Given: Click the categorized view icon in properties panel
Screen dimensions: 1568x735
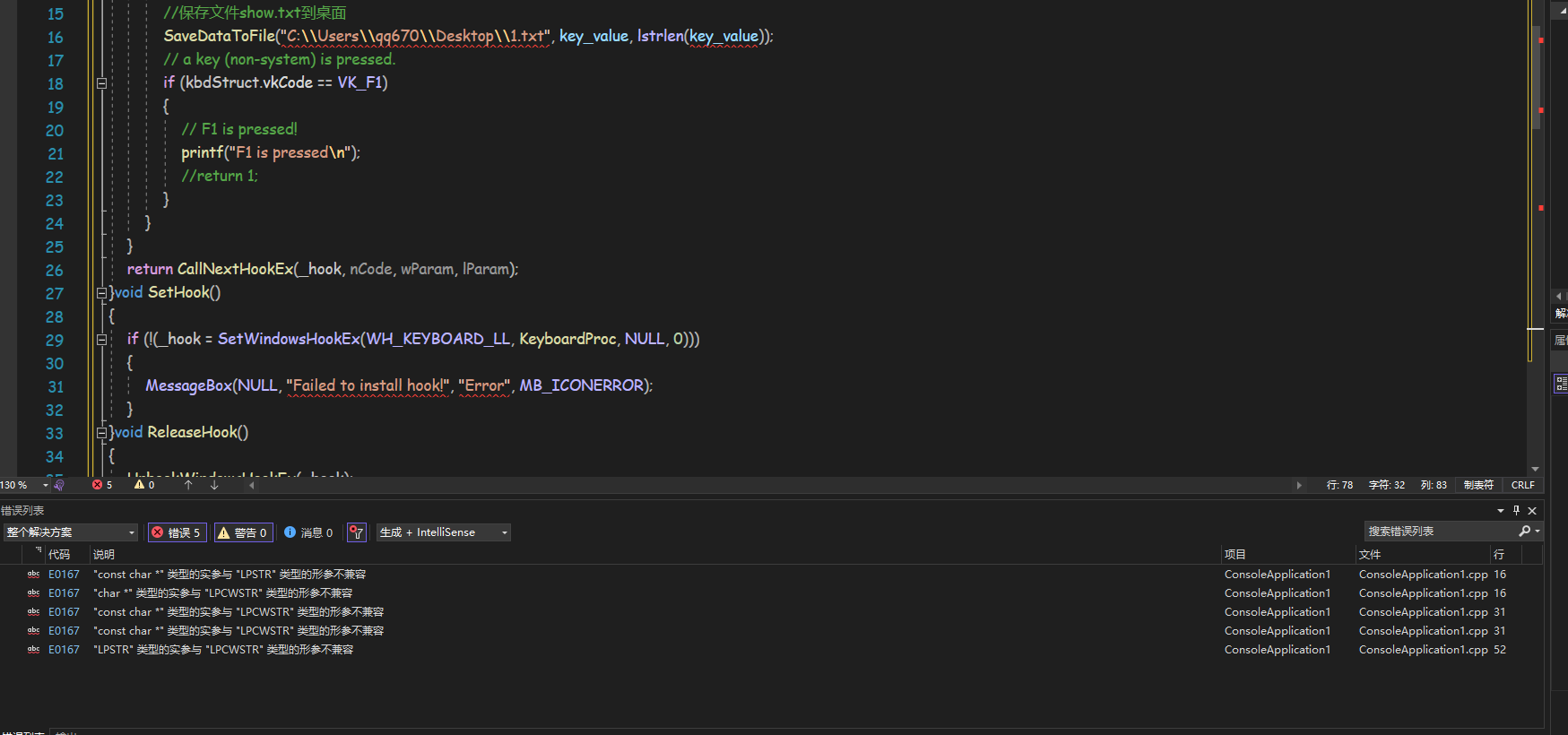Looking at the screenshot, I should 1561,384.
